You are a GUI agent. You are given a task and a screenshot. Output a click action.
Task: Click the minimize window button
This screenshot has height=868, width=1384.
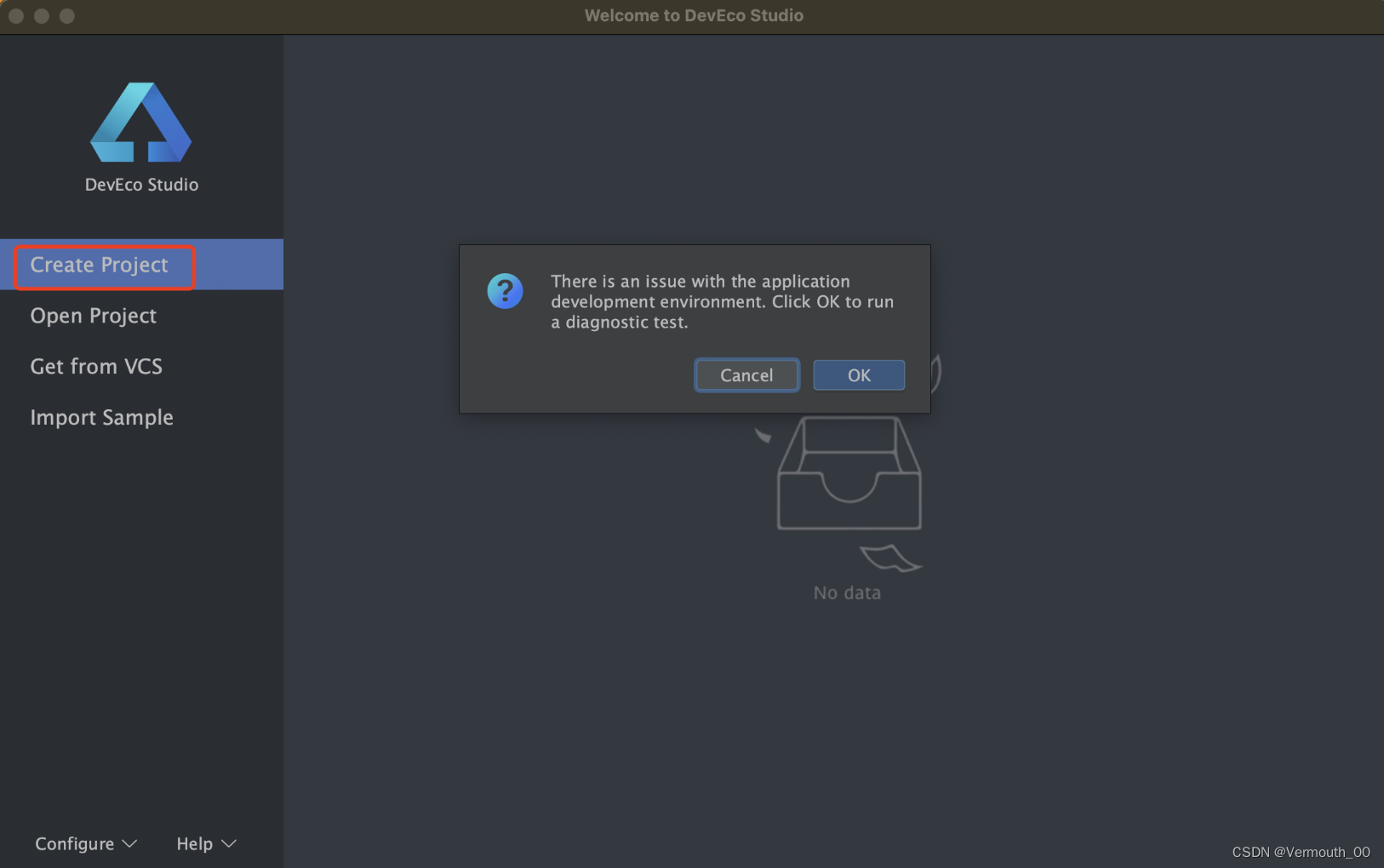(42, 16)
